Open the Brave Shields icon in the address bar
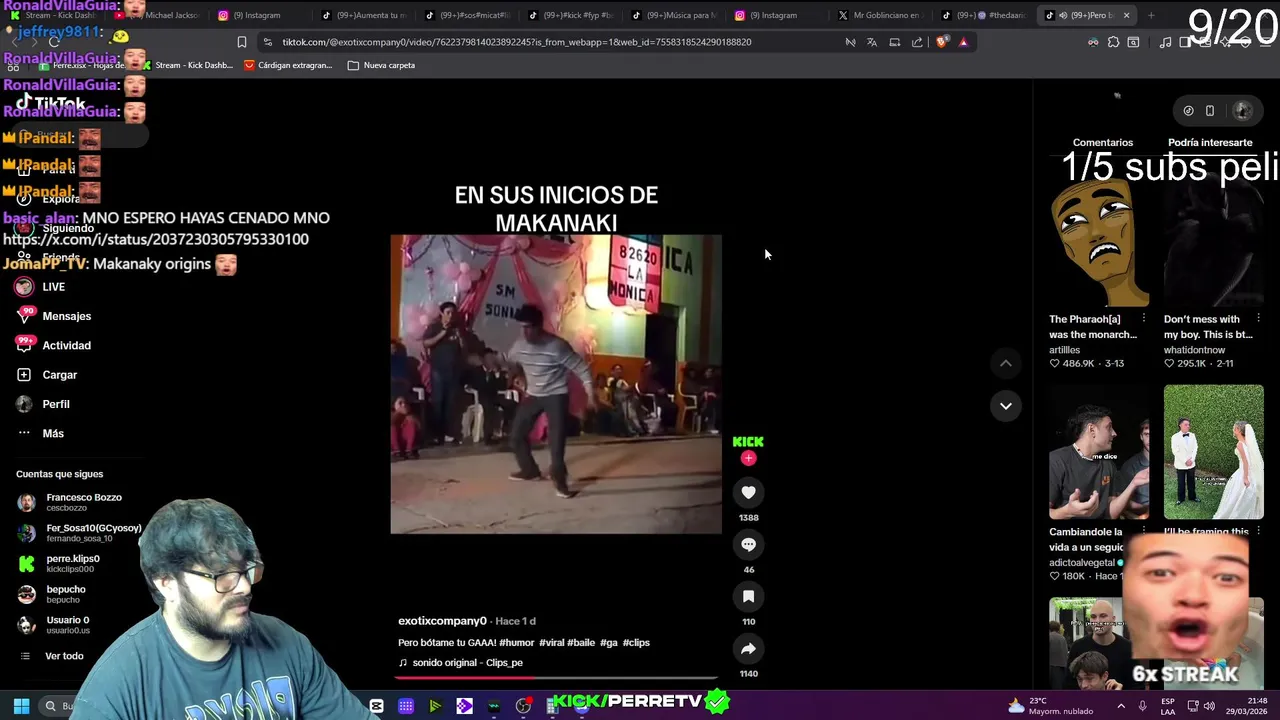Viewport: 1280px width, 720px height. 942,42
